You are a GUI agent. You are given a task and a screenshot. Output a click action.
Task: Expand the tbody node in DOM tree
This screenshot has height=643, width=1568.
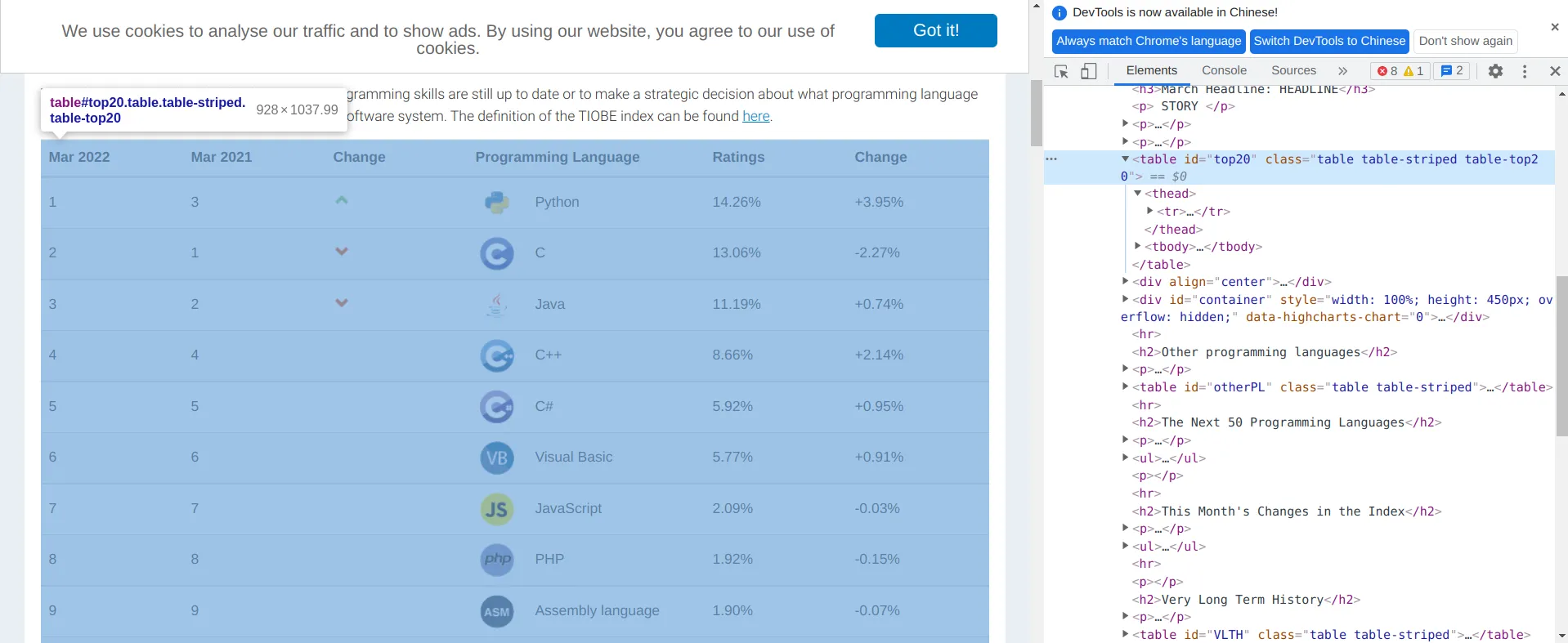[x=1137, y=246]
